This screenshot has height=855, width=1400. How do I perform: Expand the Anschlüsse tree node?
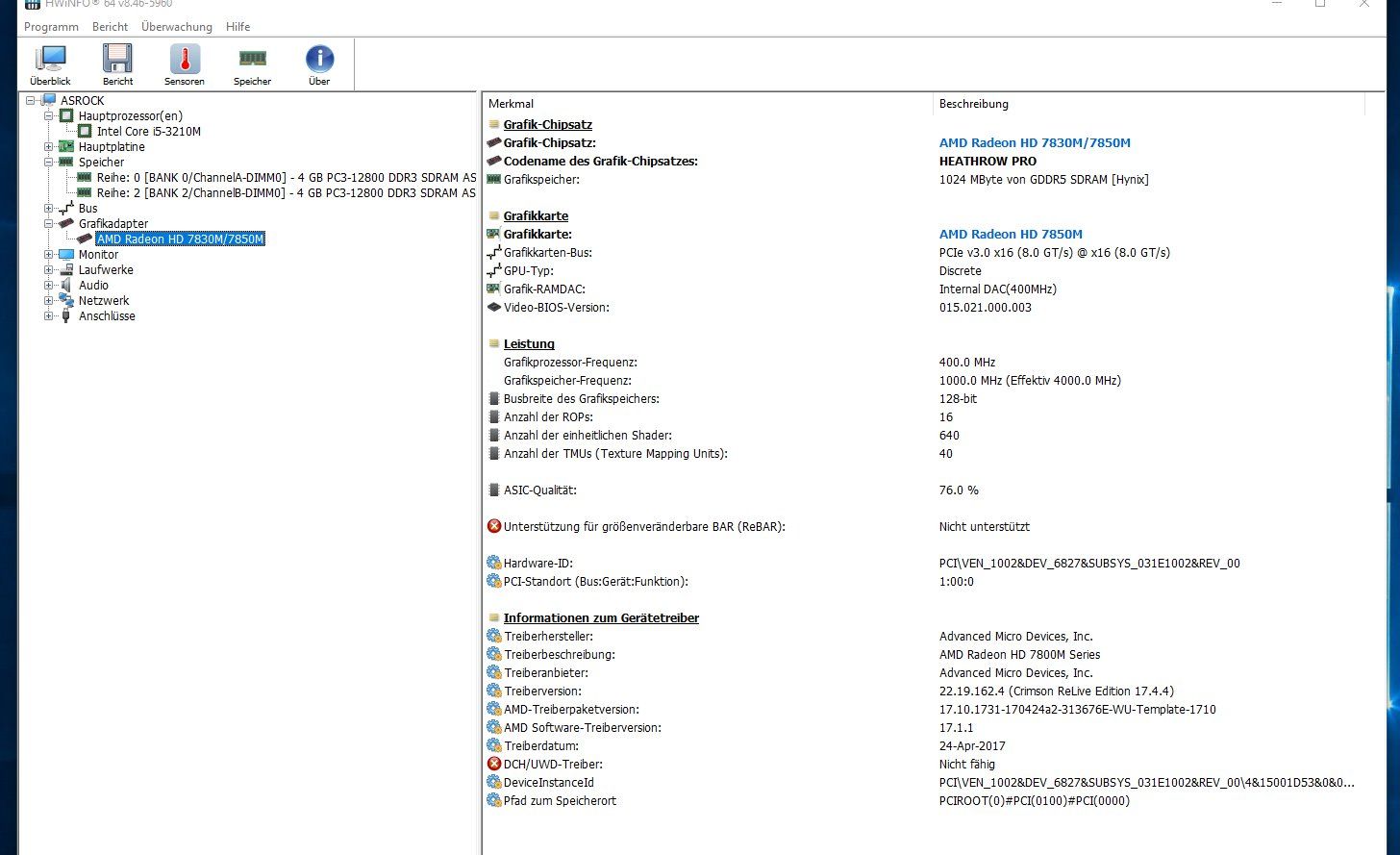coord(49,315)
